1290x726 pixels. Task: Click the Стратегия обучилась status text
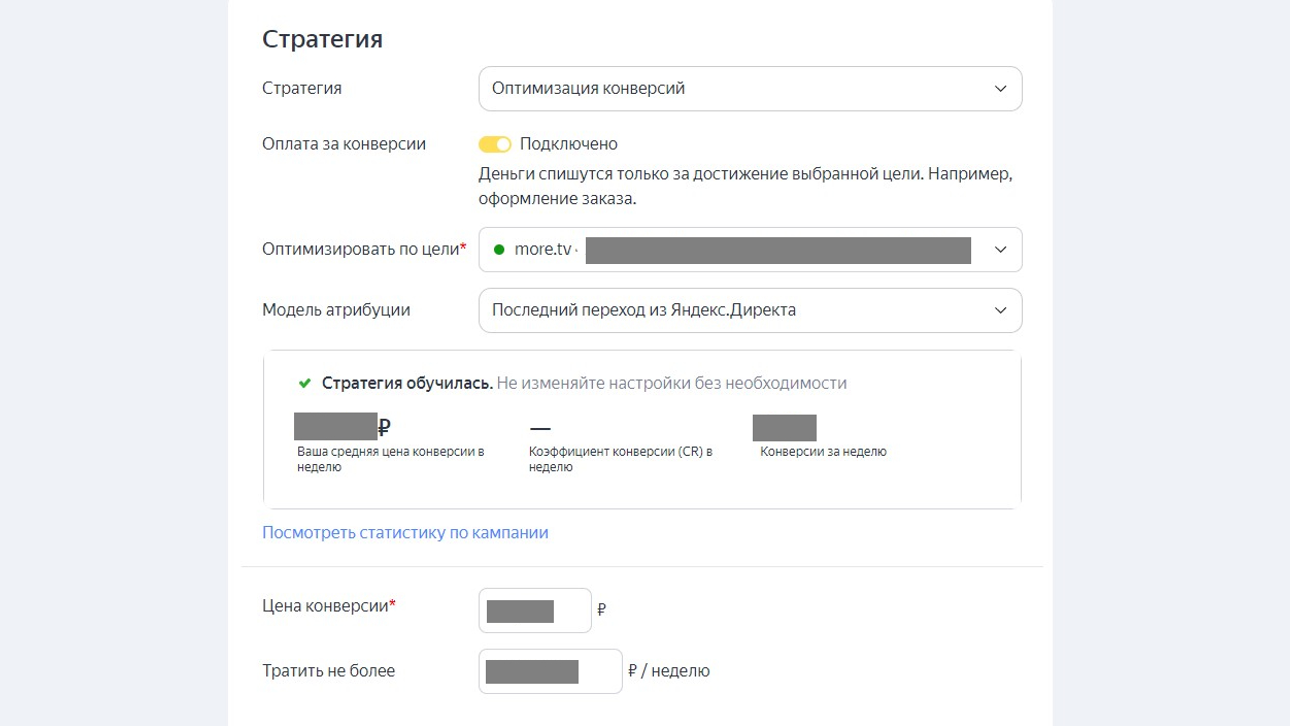(x=407, y=383)
